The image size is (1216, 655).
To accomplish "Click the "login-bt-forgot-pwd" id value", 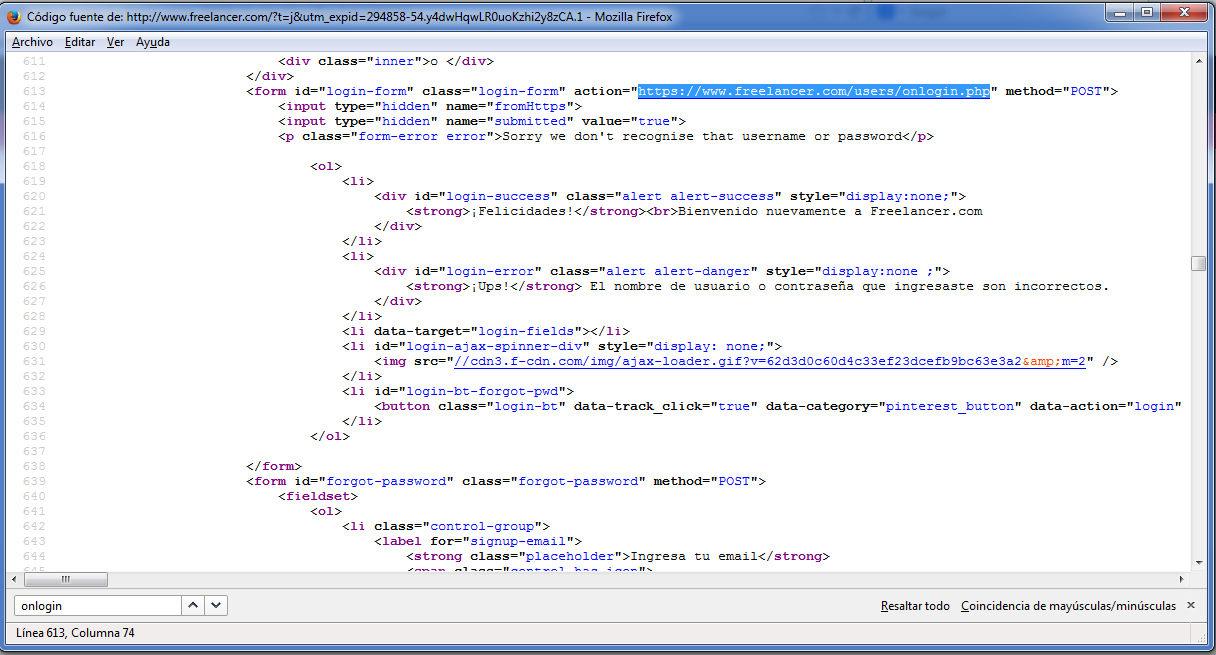I will (x=485, y=391).
